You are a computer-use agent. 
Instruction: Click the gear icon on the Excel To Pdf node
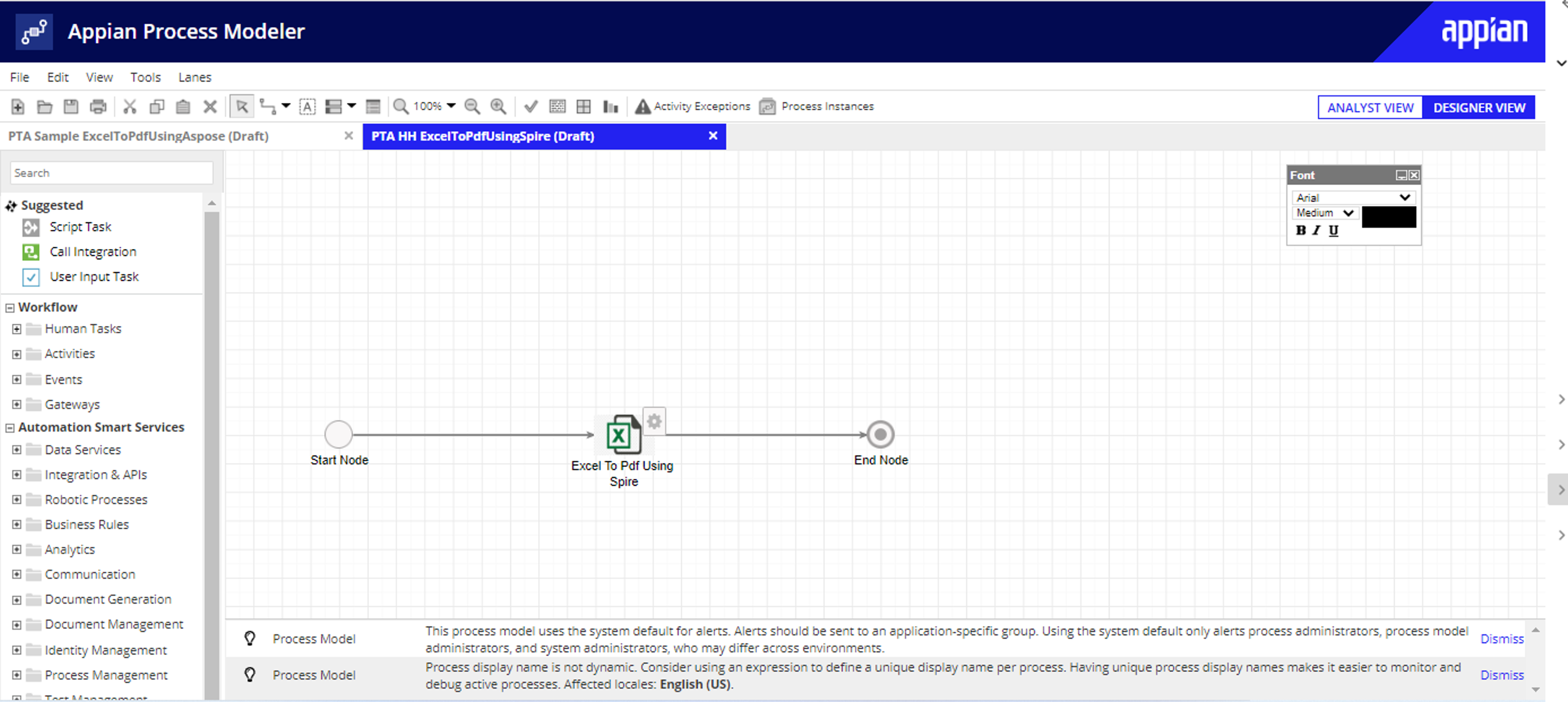[x=654, y=421]
